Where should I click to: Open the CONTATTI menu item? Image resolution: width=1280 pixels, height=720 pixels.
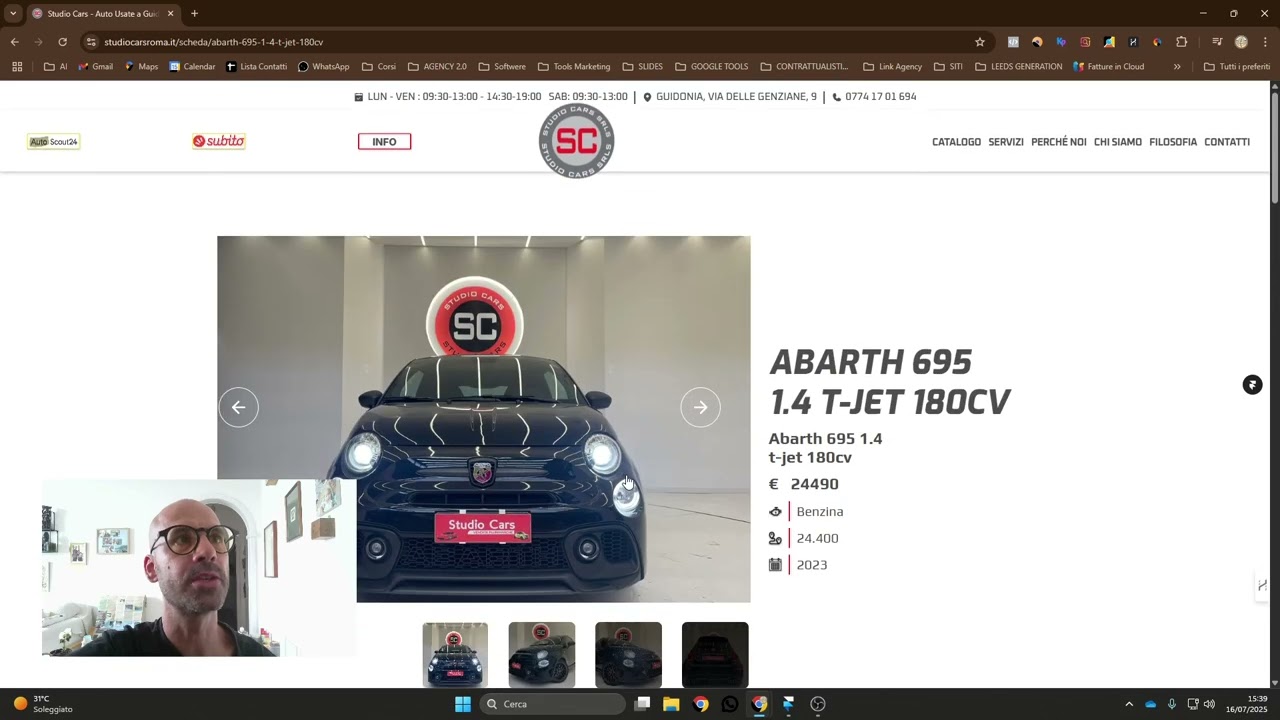click(1227, 142)
